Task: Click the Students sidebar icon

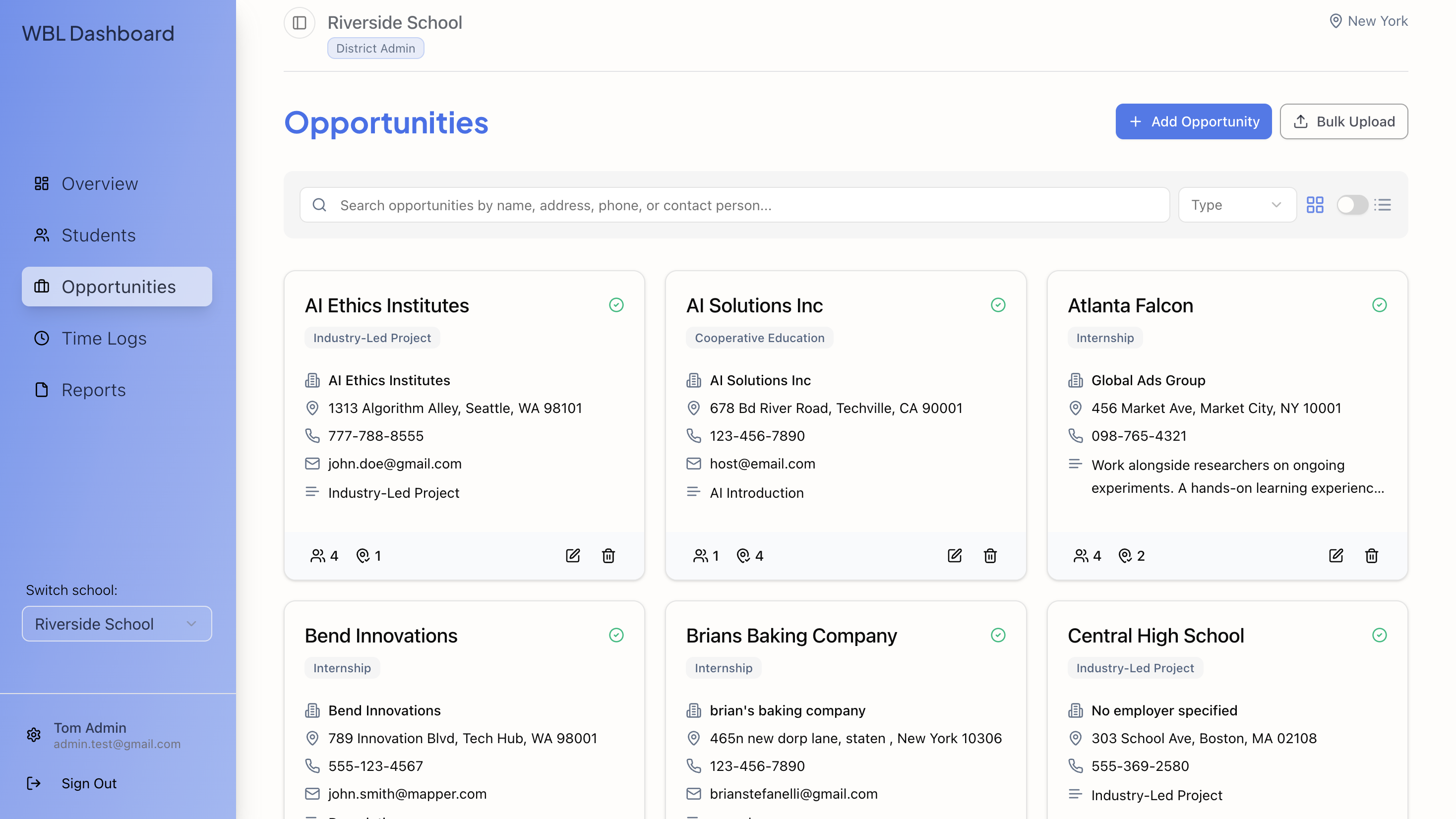Action: pos(41,235)
